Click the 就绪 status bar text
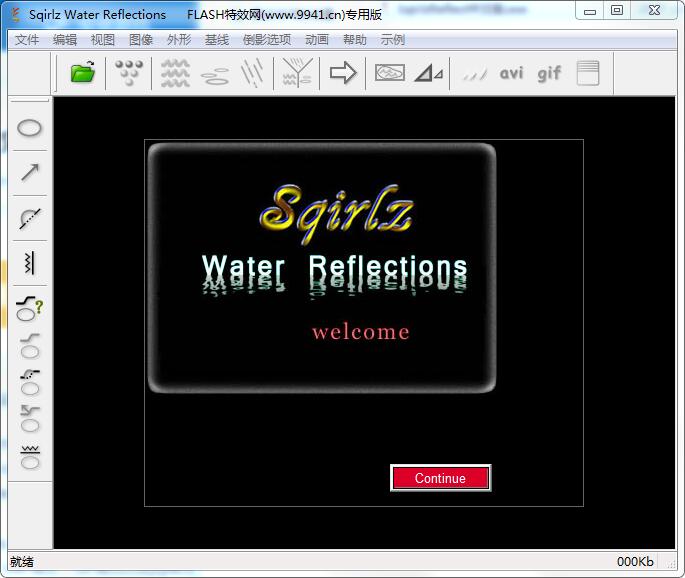This screenshot has height=578, width=685. pyautogui.click(x=22, y=561)
